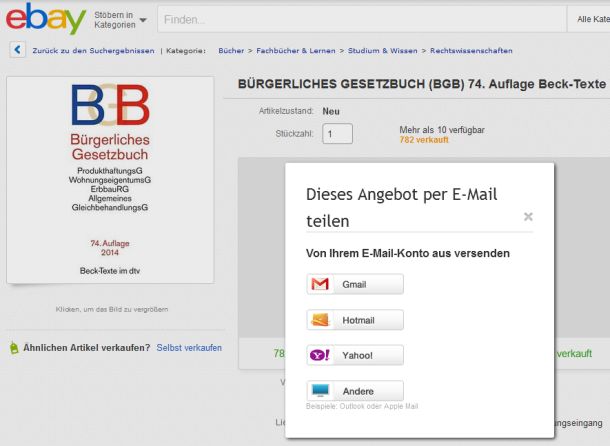Focus the Finden search field
This screenshot has height=446, width=610.
pyautogui.click(x=362, y=19)
